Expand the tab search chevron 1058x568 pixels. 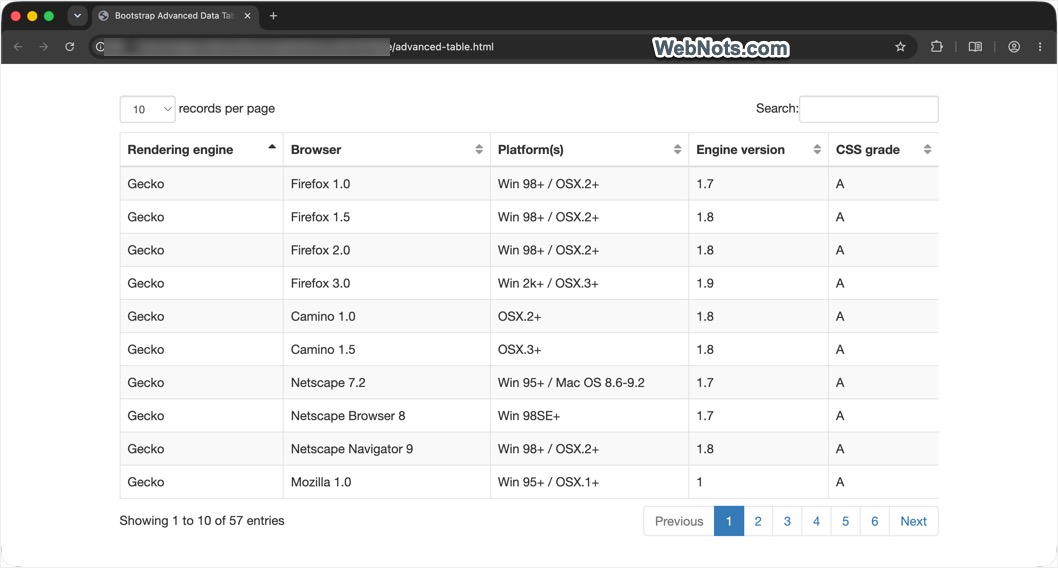click(x=78, y=16)
